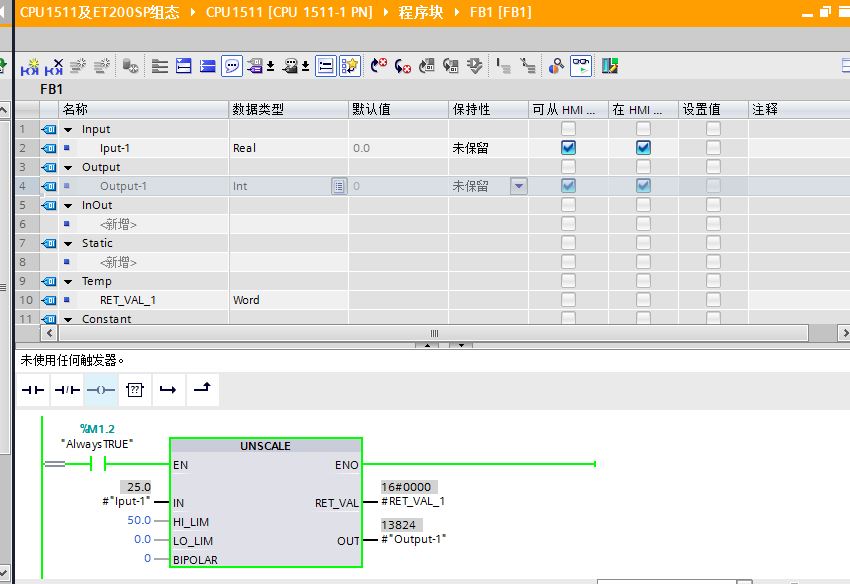Click the tag information speech bubble icon
The image size is (850, 584).
(291, 66)
